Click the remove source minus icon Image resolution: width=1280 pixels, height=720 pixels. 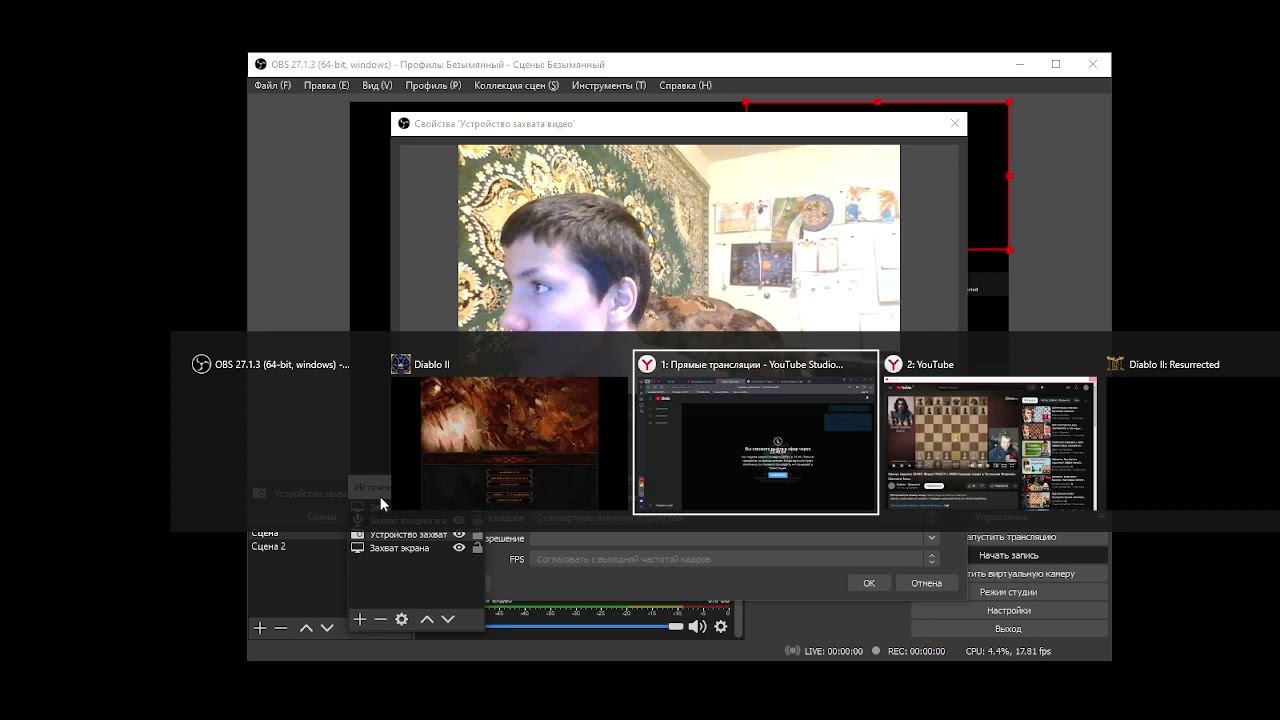[381, 620]
